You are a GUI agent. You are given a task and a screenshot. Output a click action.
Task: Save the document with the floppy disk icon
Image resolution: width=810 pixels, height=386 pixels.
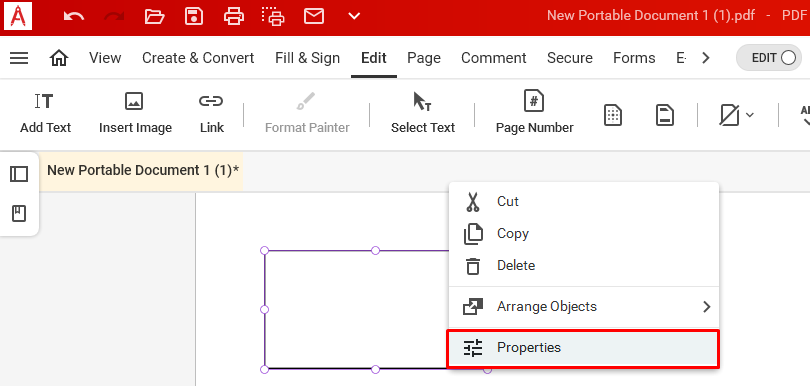pos(194,17)
